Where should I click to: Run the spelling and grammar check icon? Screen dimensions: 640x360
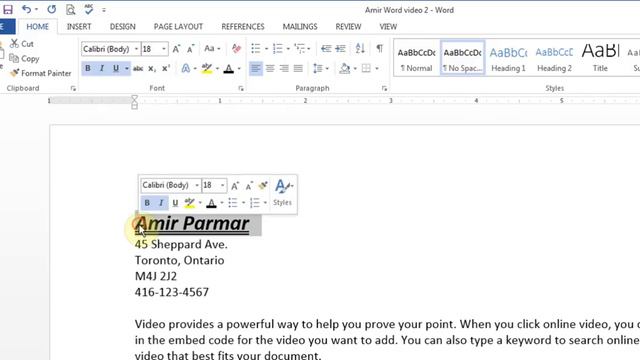tap(89, 9)
